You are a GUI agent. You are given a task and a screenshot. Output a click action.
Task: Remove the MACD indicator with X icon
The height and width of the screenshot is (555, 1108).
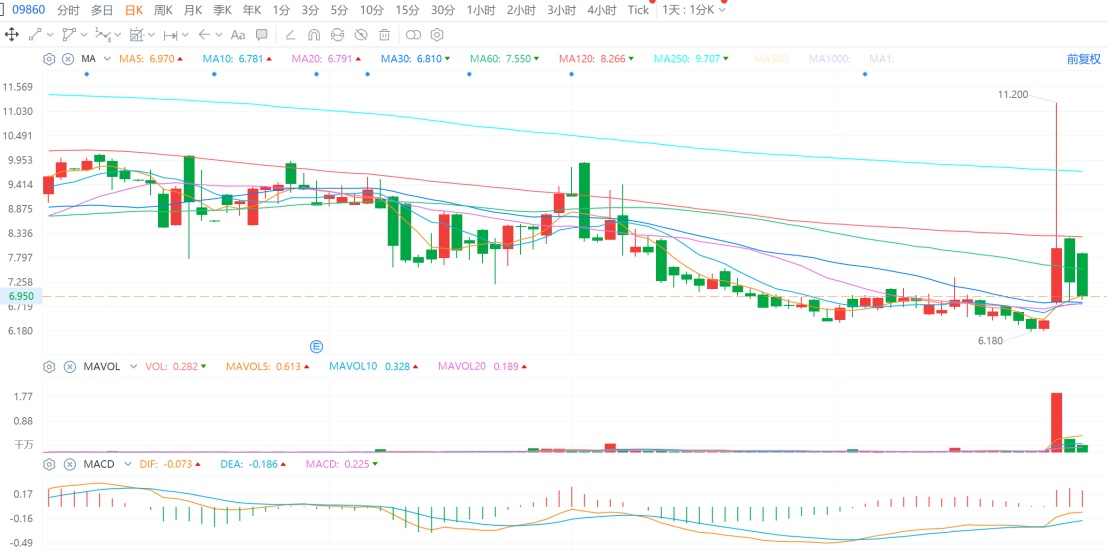[69, 465]
